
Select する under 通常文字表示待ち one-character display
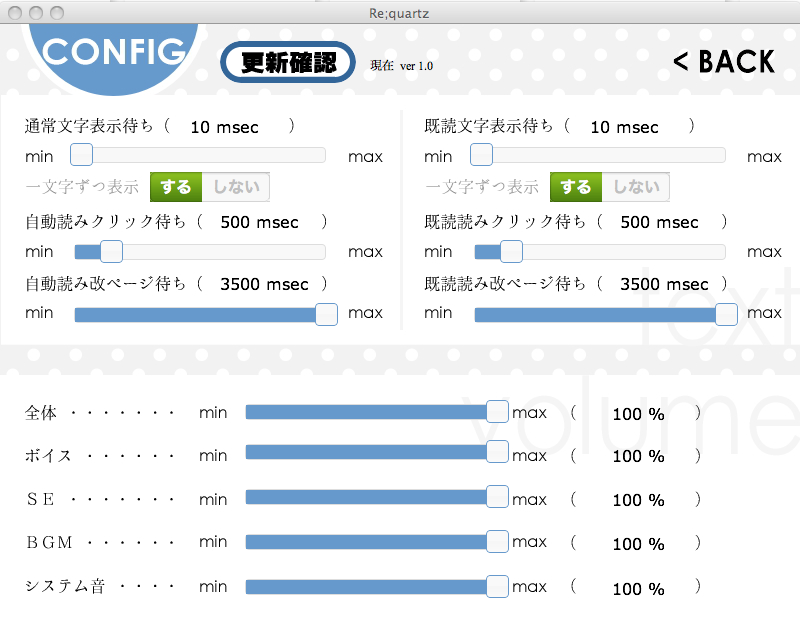point(176,187)
